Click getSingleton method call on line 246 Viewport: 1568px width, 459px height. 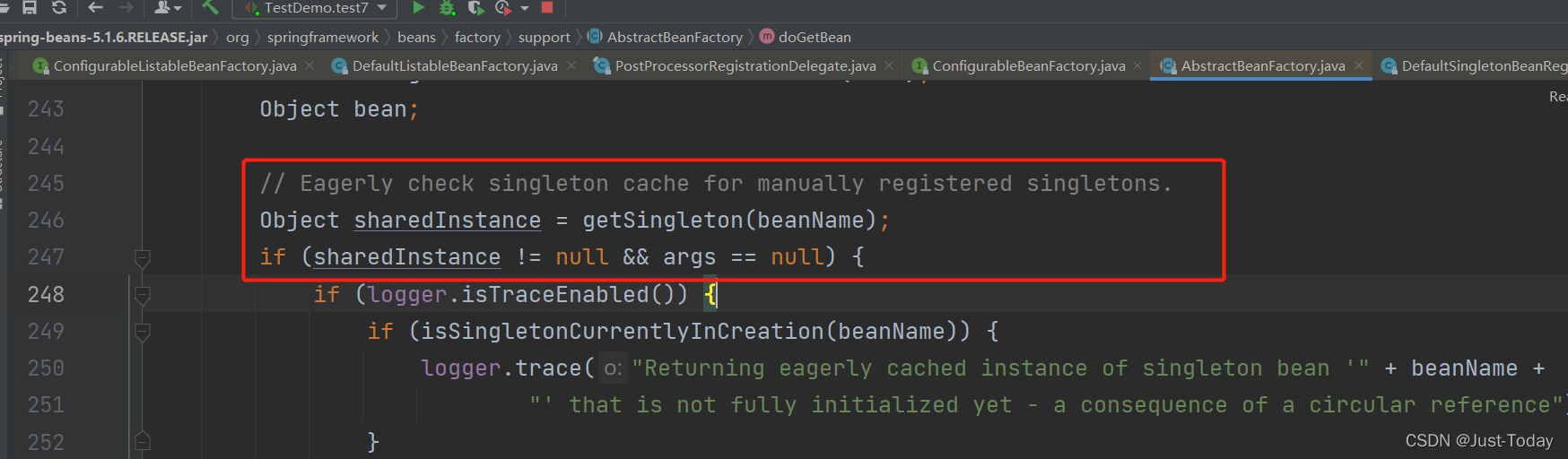click(x=662, y=221)
